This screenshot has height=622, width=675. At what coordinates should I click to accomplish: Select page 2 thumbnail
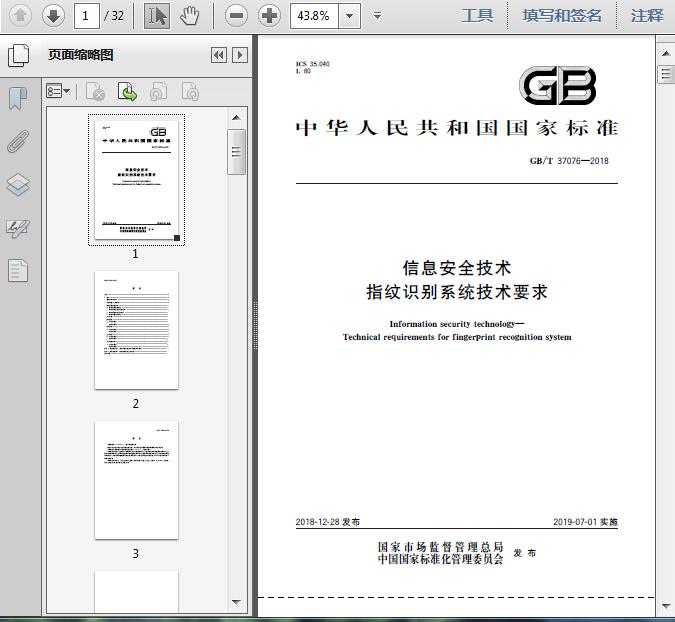(x=136, y=330)
